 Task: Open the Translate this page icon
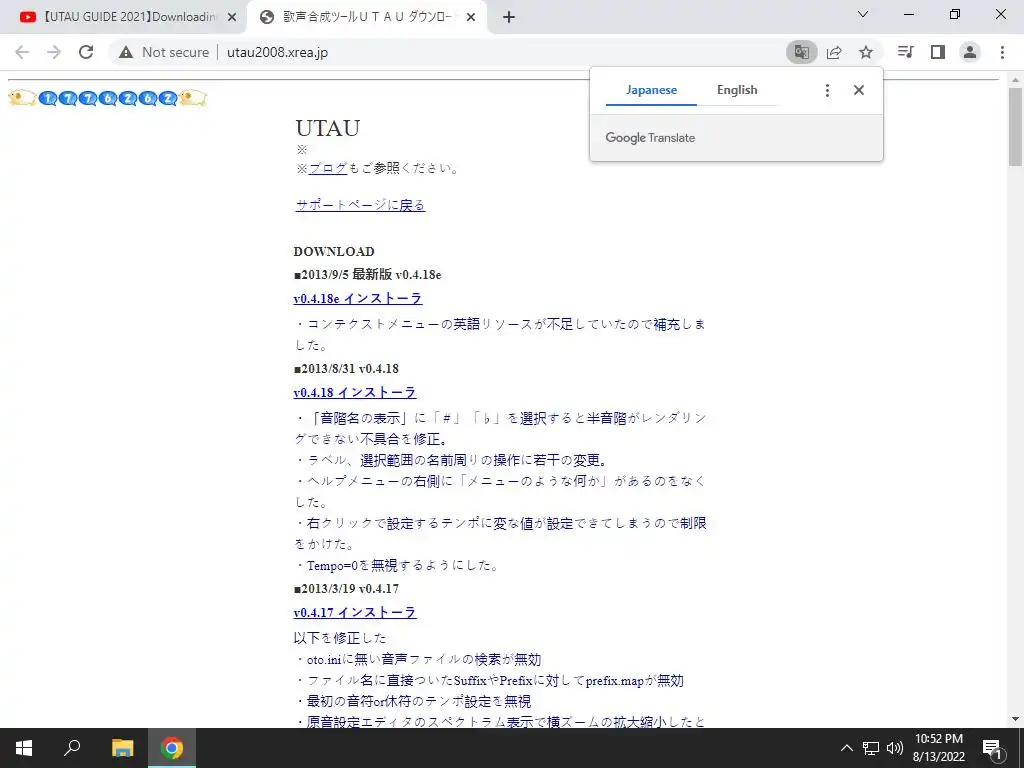pos(801,52)
